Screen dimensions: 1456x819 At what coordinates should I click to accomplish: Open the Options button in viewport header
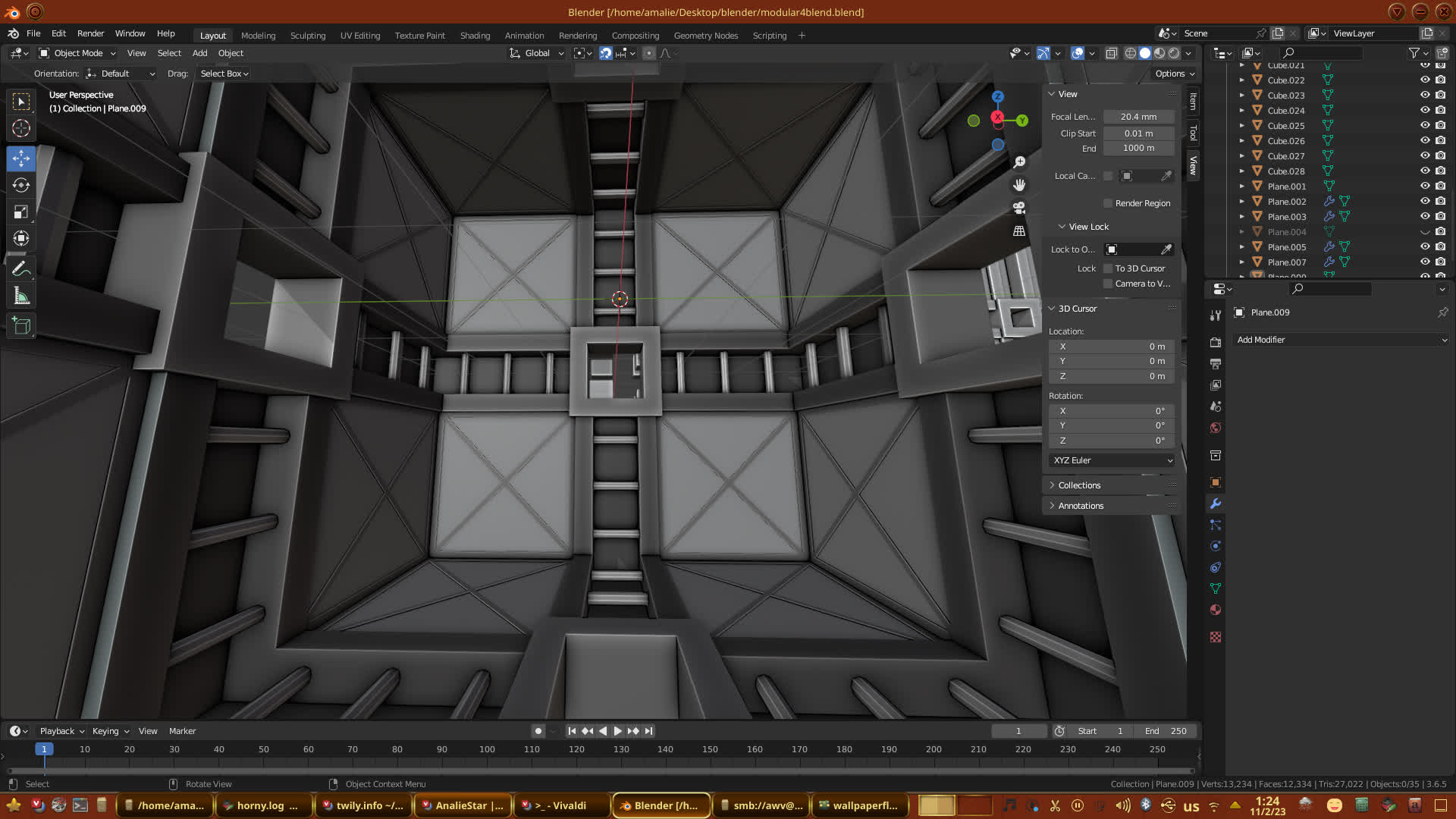pos(1174,74)
